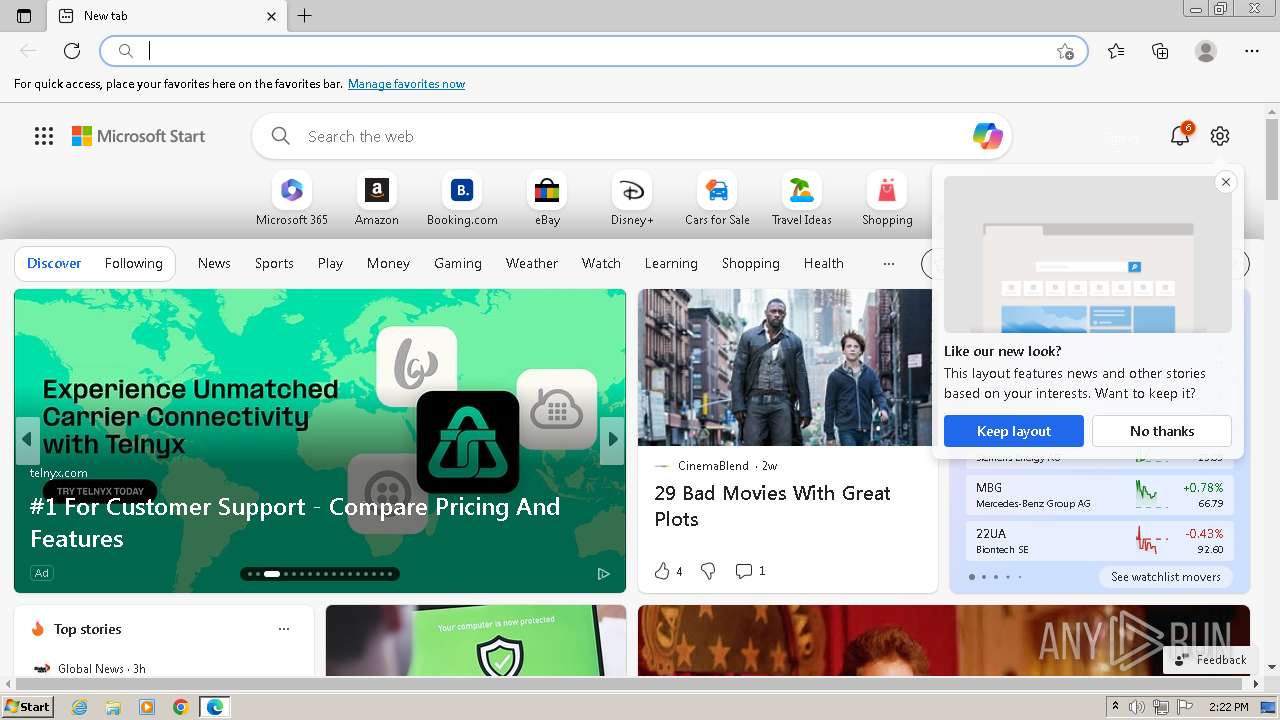Open Edge Settings and more menu
Image resolution: width=1280 pixels, height=720 pixels.
tap(1252, 51)
